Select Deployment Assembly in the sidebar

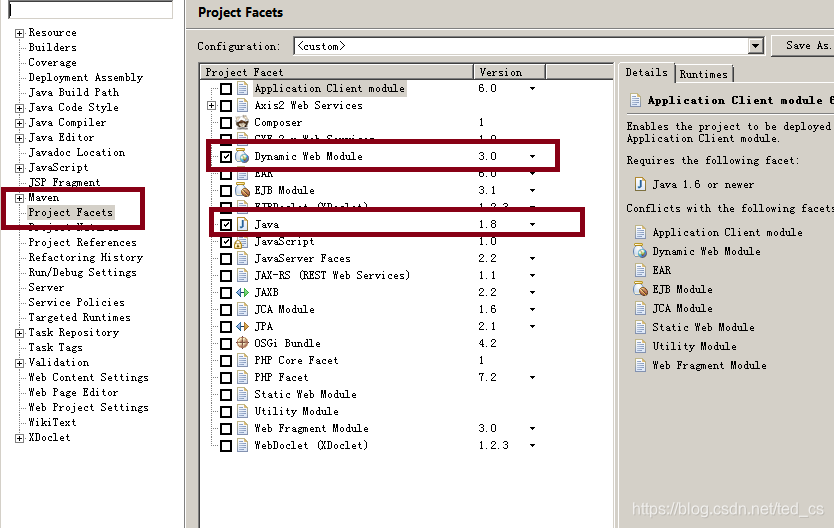(x=85, y=77)
